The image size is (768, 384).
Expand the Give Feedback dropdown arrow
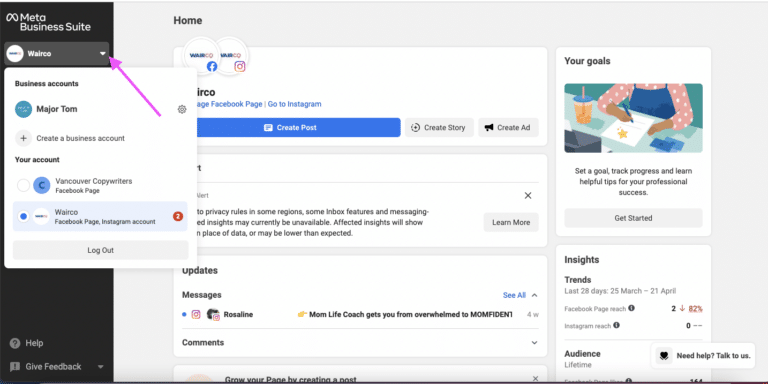[x=100, y=367]
